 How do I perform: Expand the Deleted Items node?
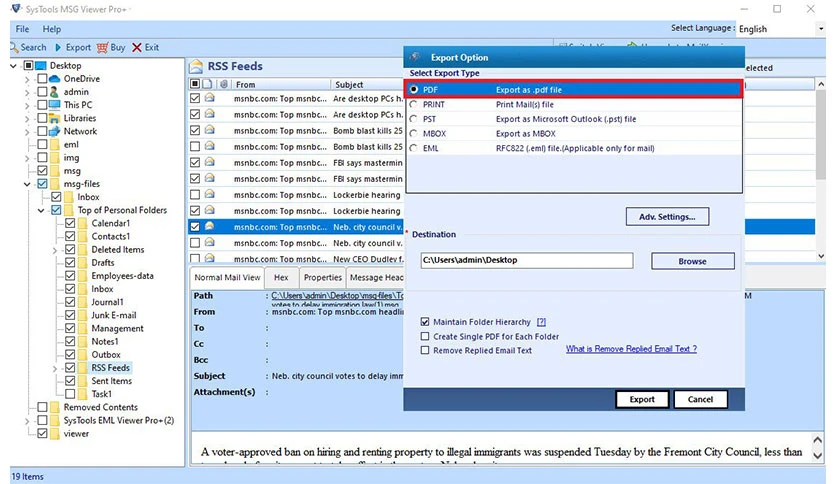click(55, 250)
